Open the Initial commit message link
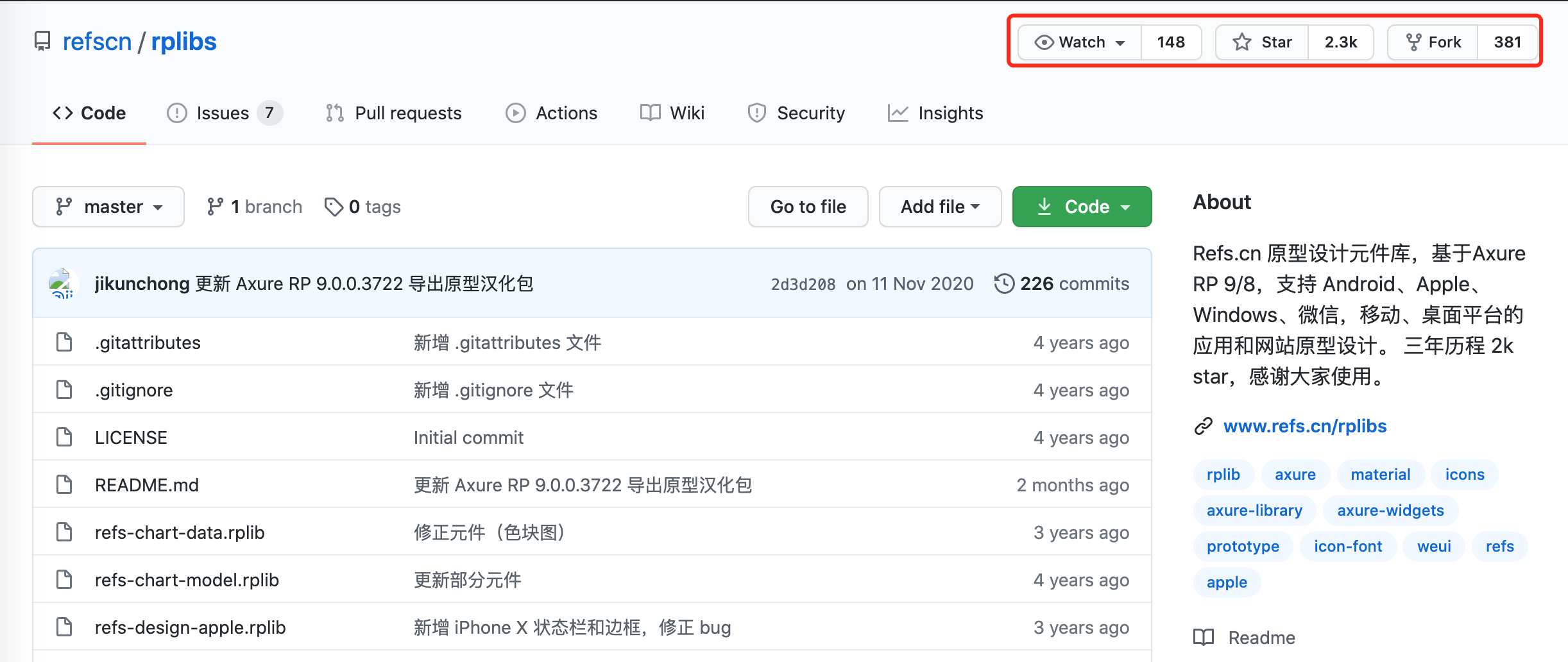The image size is (1568, 662). (x=468, y=437)
